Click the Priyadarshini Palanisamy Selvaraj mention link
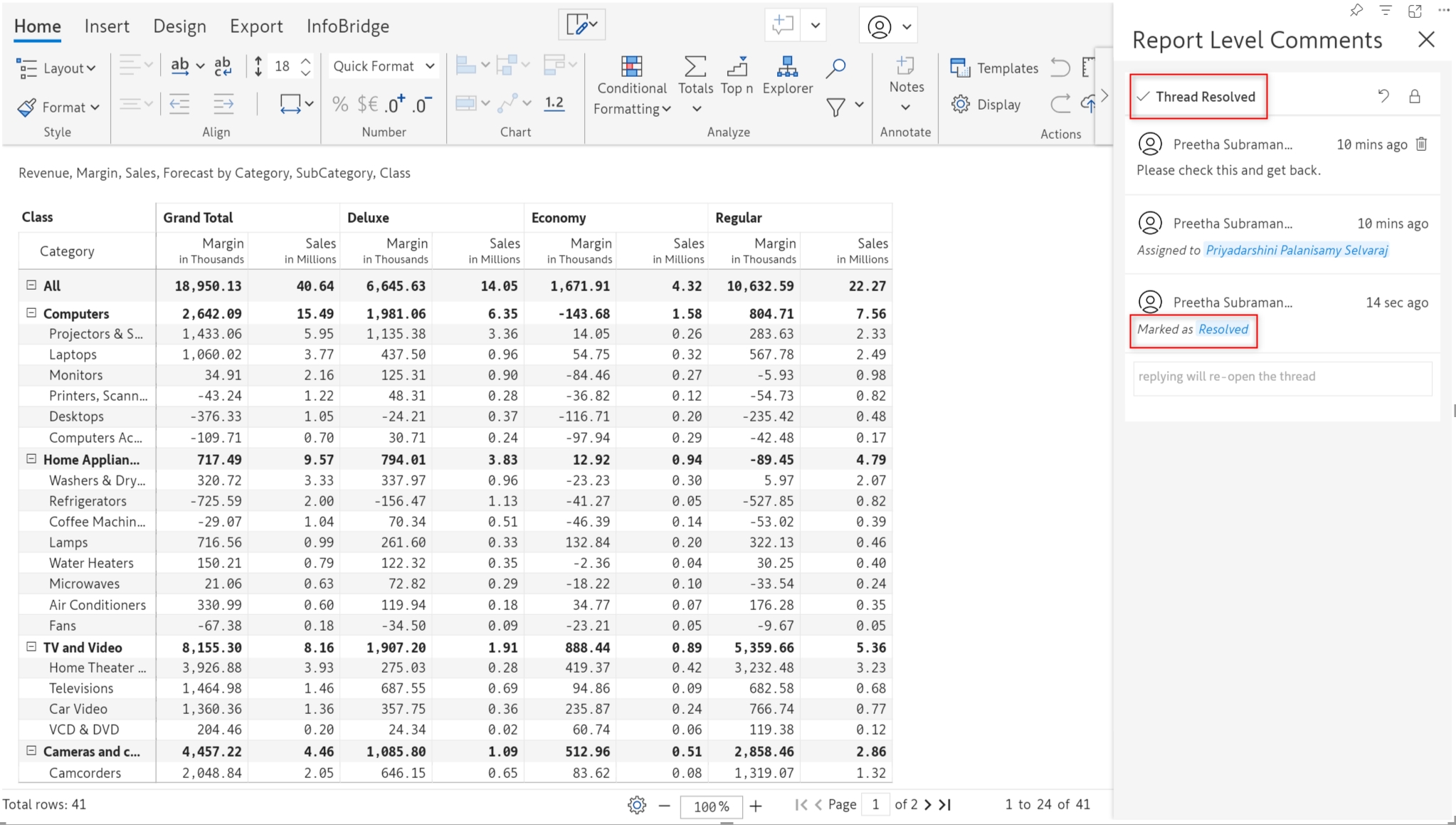The height and width of the screenshot is (825, 1456). pyautogui.click(x=1296, y=250)
